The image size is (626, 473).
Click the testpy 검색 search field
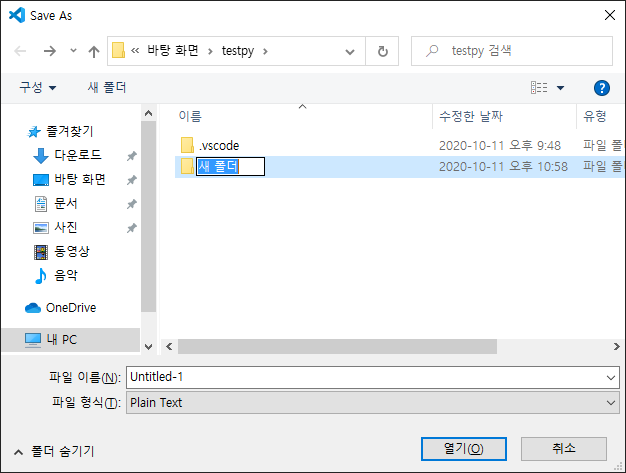(512, 51)
